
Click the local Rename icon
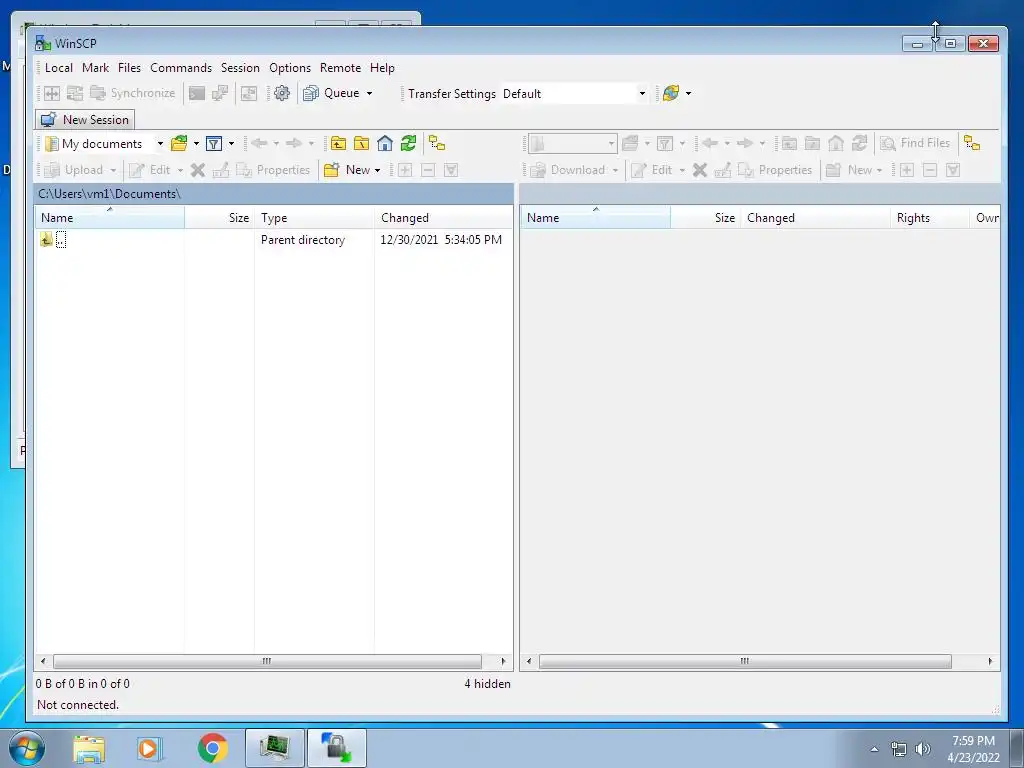pyautogui.click(x=221, y=170)
